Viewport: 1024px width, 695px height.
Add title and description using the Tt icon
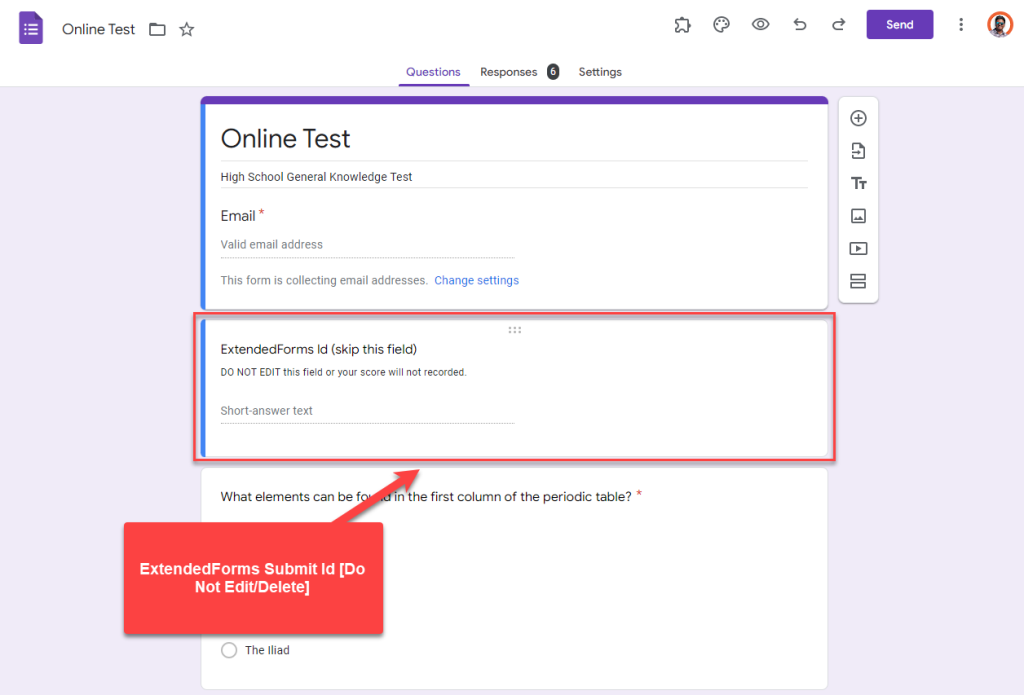click(x=858, y=183)
